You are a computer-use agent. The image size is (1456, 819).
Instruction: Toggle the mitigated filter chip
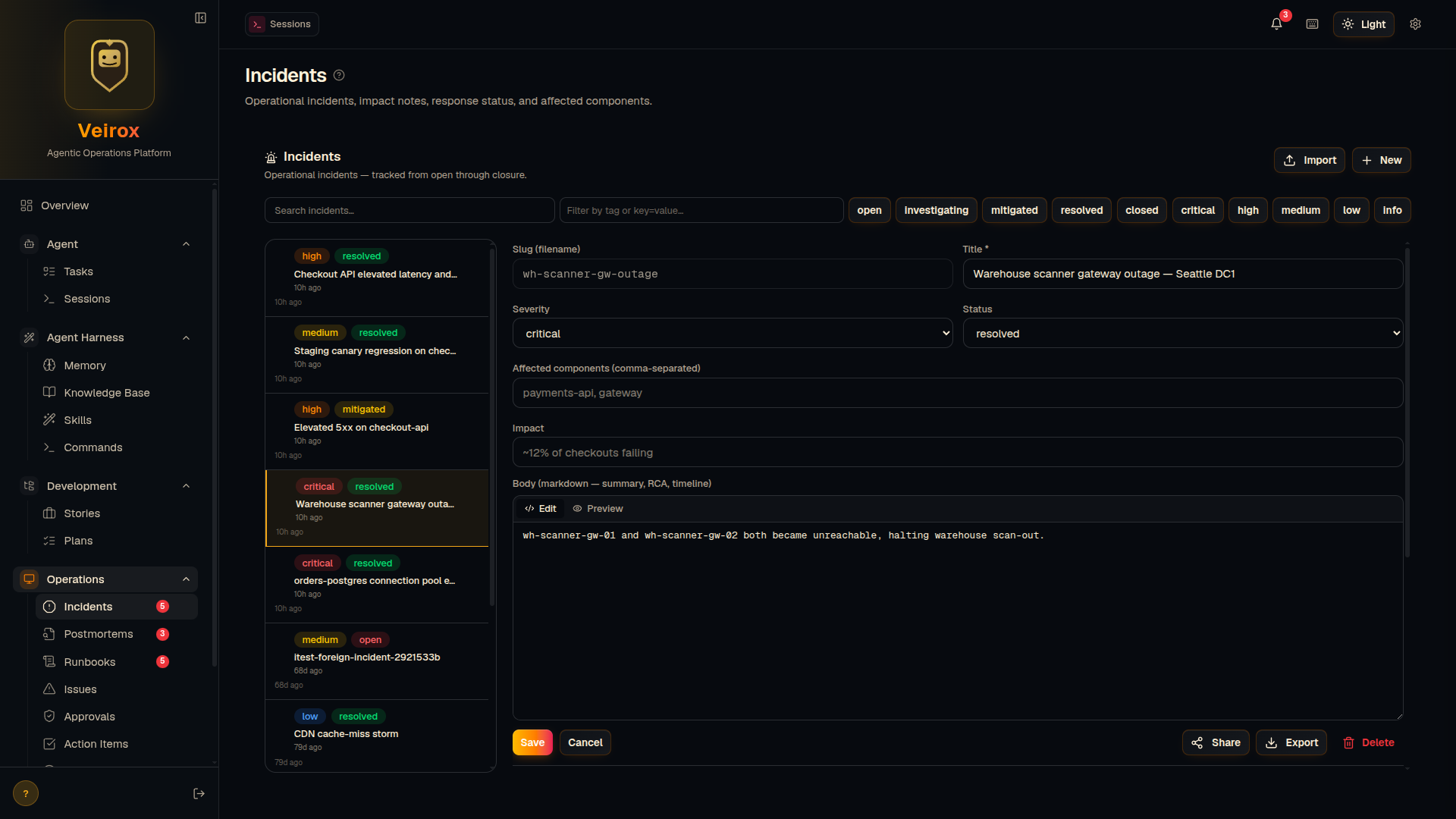click(1014, 210)
